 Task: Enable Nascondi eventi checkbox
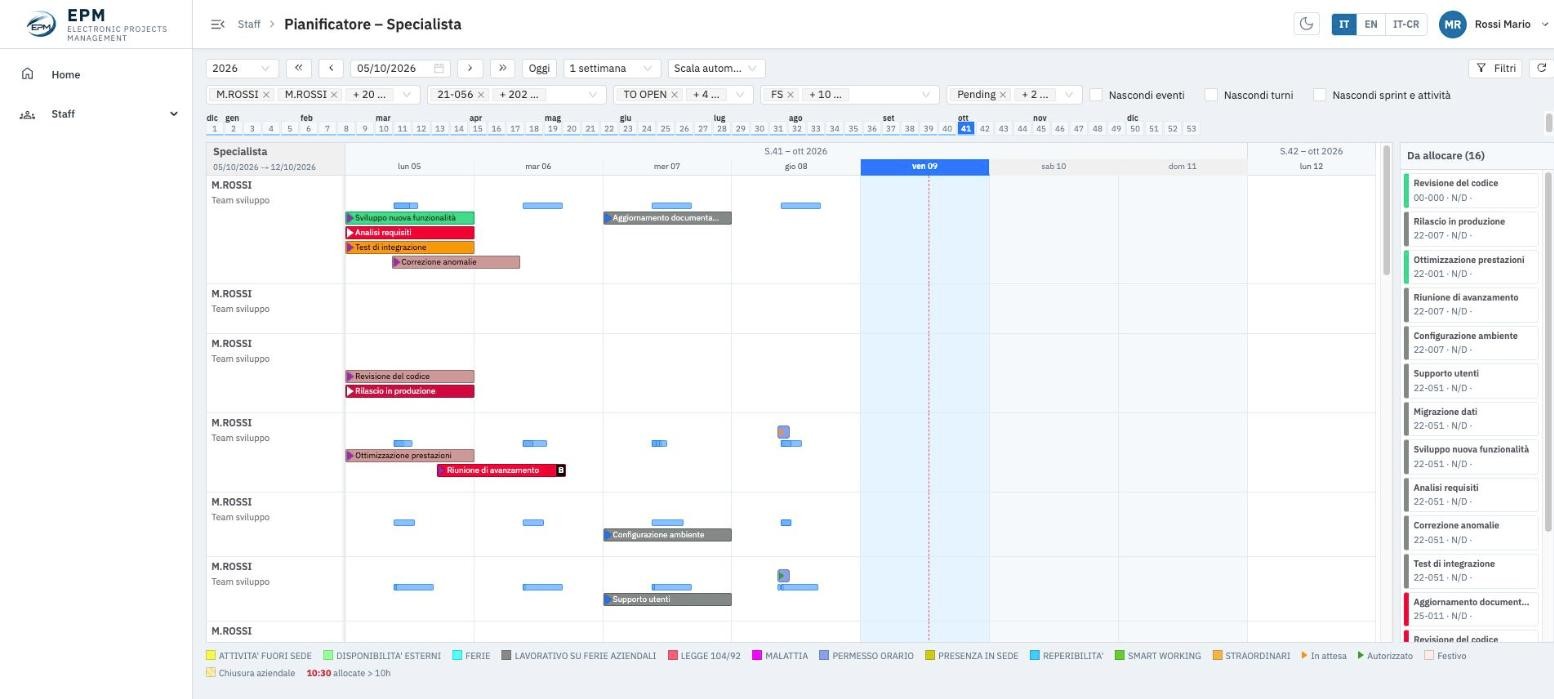pos(1096,95)
